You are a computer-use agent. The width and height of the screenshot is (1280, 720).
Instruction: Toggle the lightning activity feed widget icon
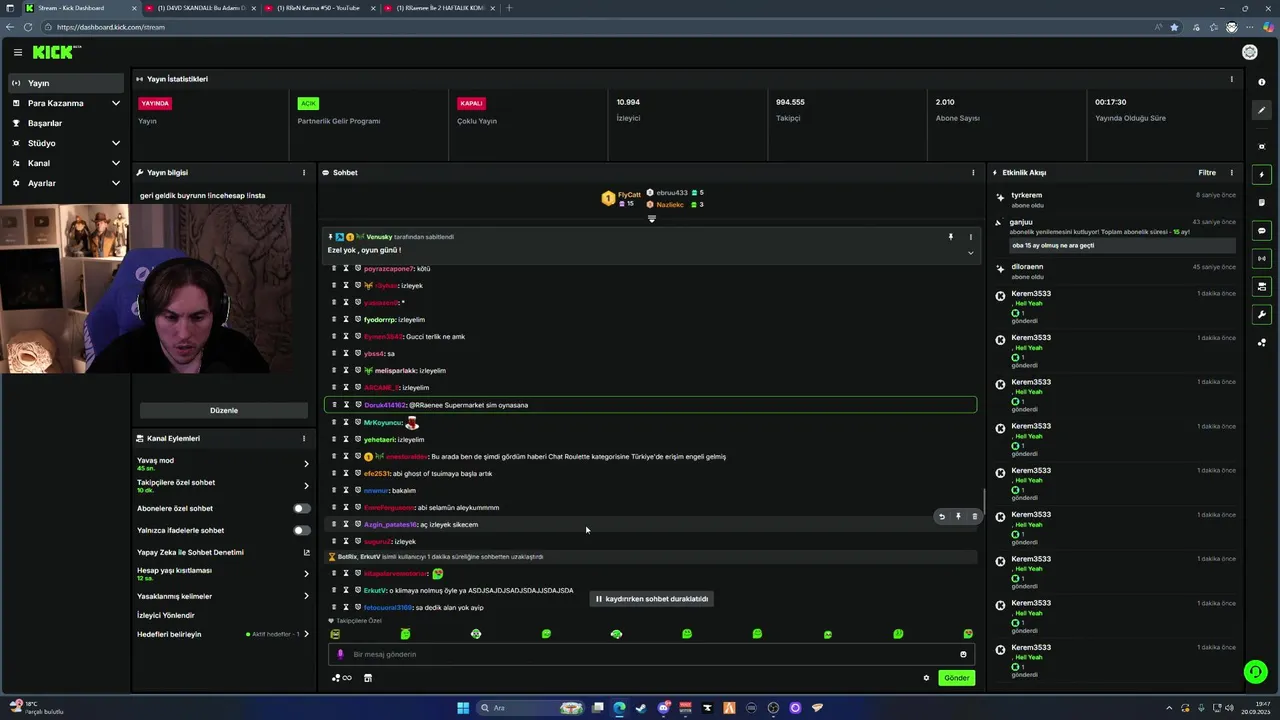point(1262,175)
